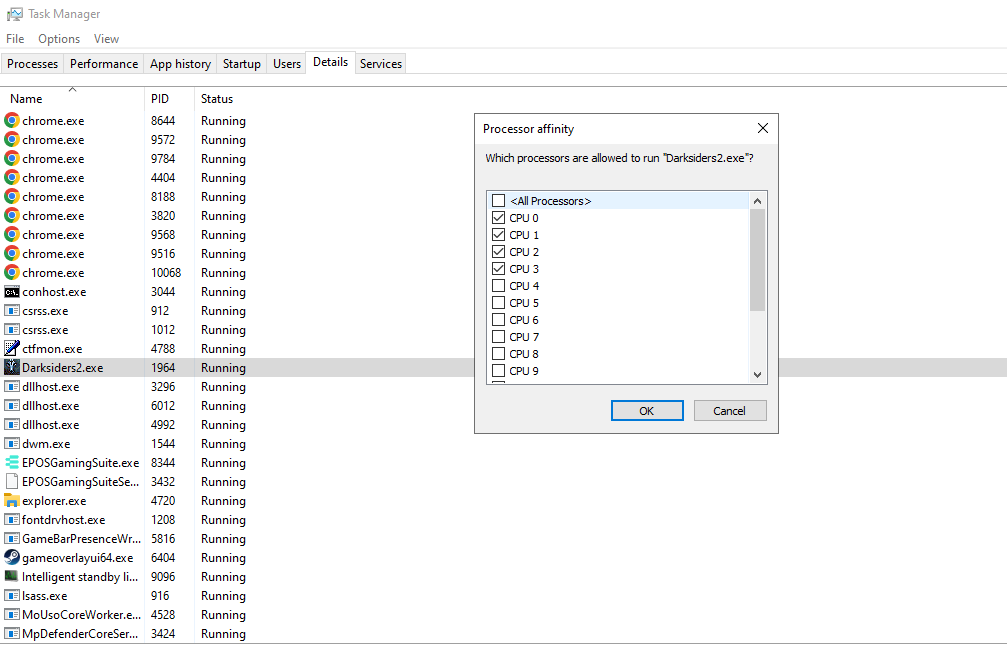Enable CPU 9 checkbox
This screenshot has height=645, width=1007.
[x=498, y=371]
